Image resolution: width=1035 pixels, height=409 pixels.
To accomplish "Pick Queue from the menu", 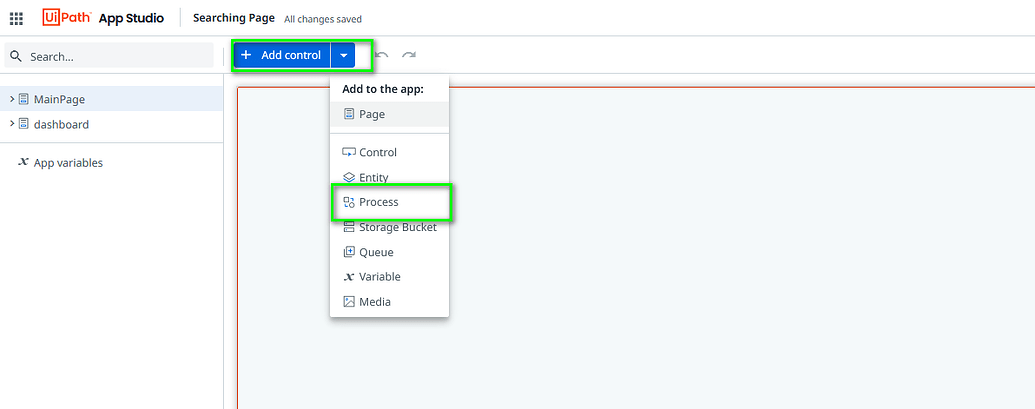I will pos(376,252).
